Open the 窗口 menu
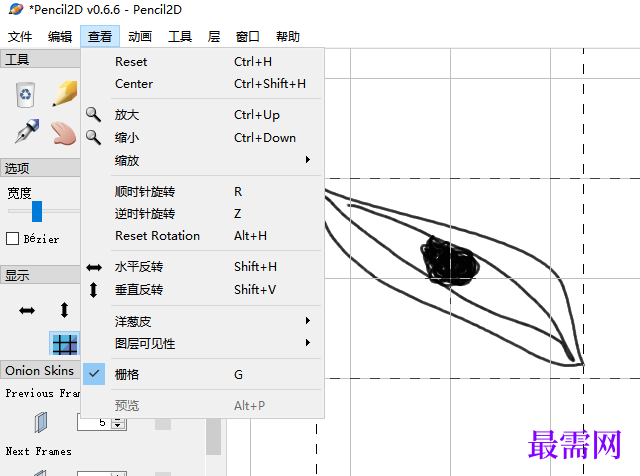The width and height of the screenshot is (640, 476). (248, 36)
